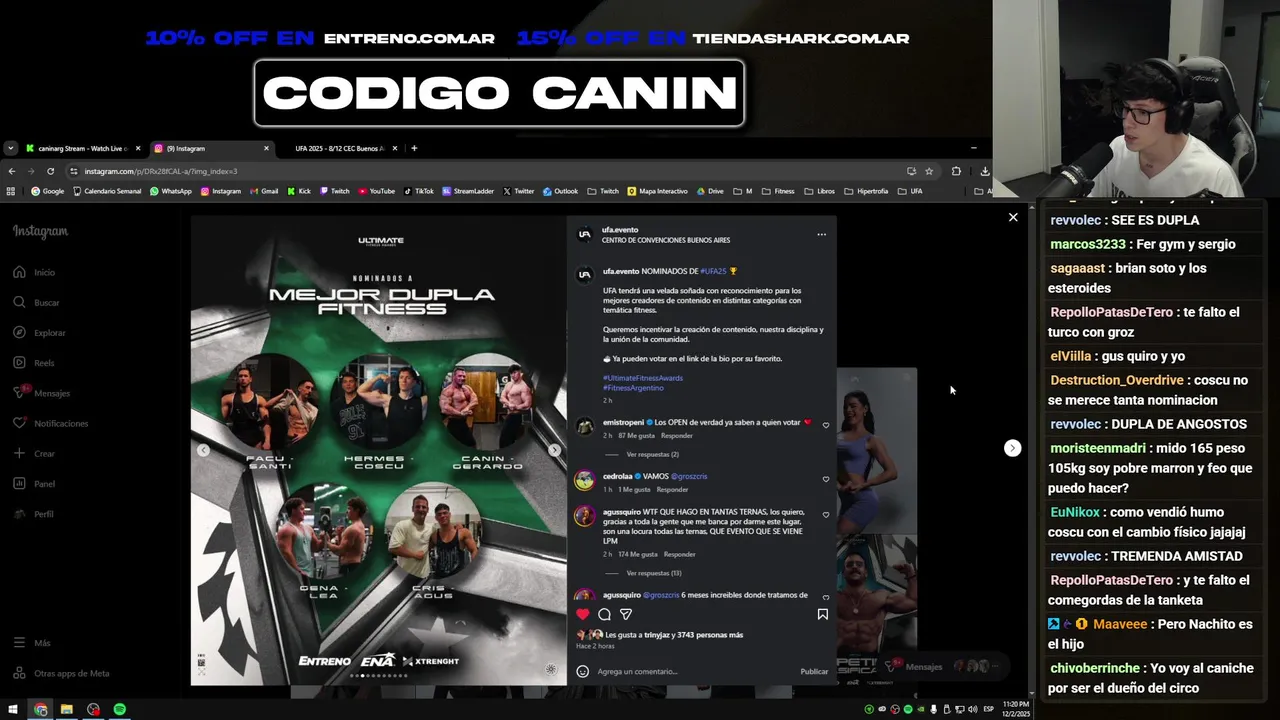Expand Ver respuestas (2) replies
This screenshot has width=1280, height=720.
pos(653,454)
